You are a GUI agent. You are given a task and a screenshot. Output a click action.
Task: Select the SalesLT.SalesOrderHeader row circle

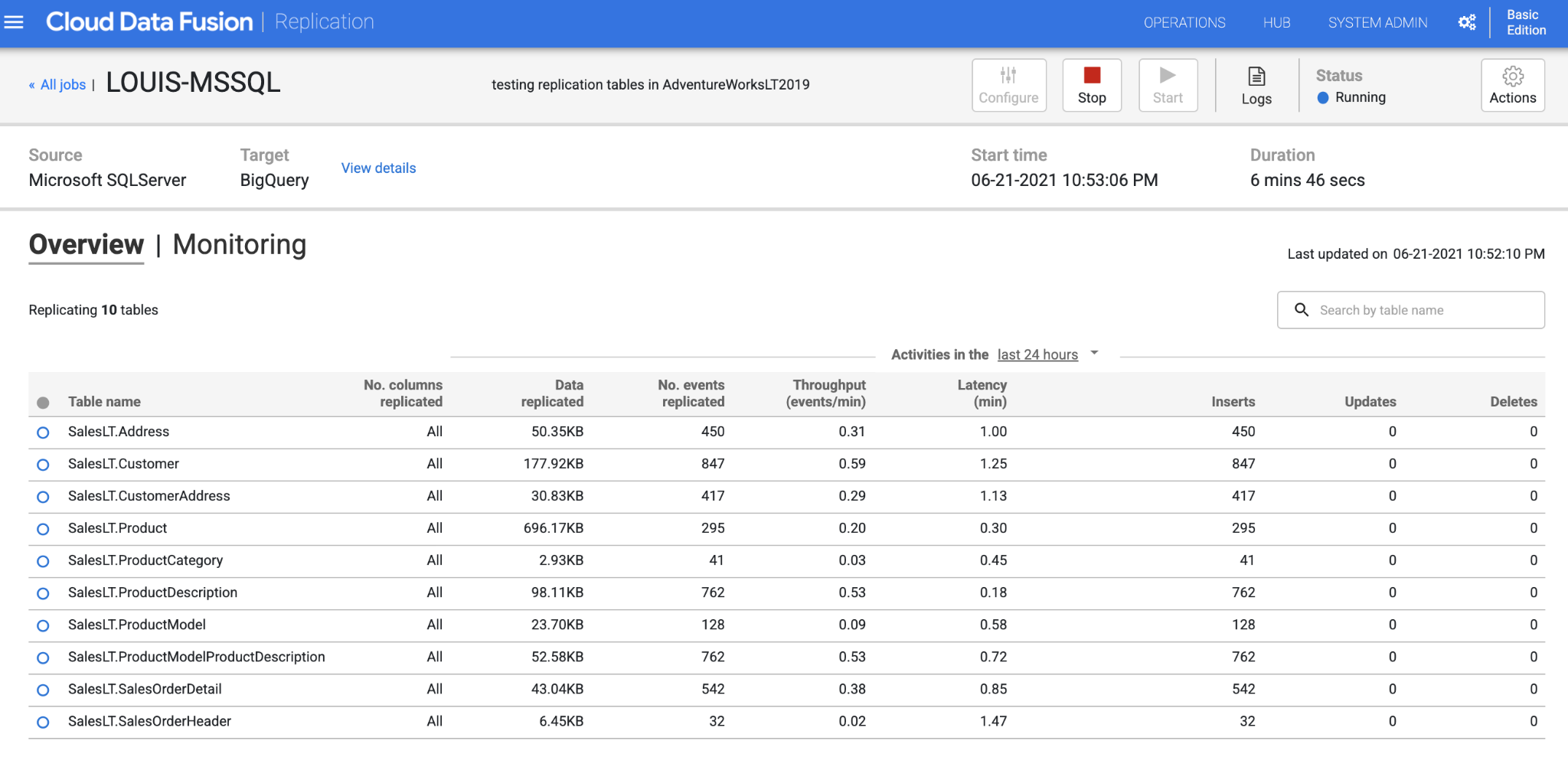43,722
